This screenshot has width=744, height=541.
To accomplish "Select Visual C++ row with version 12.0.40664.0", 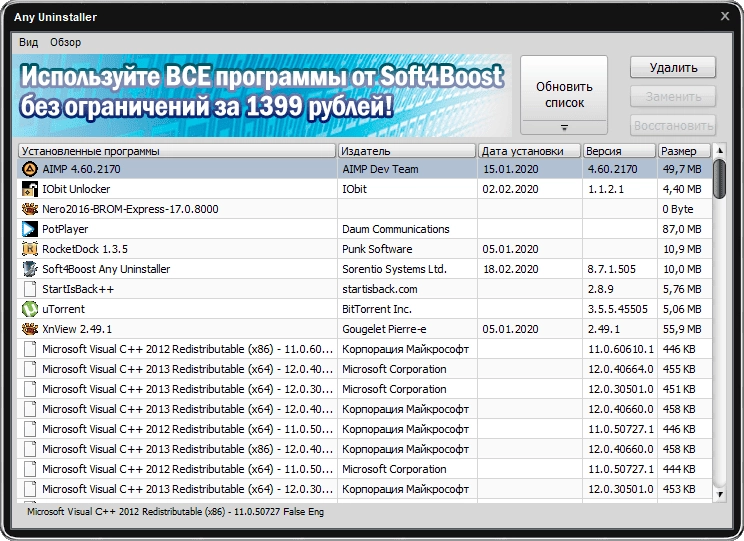I will [364, 369].
